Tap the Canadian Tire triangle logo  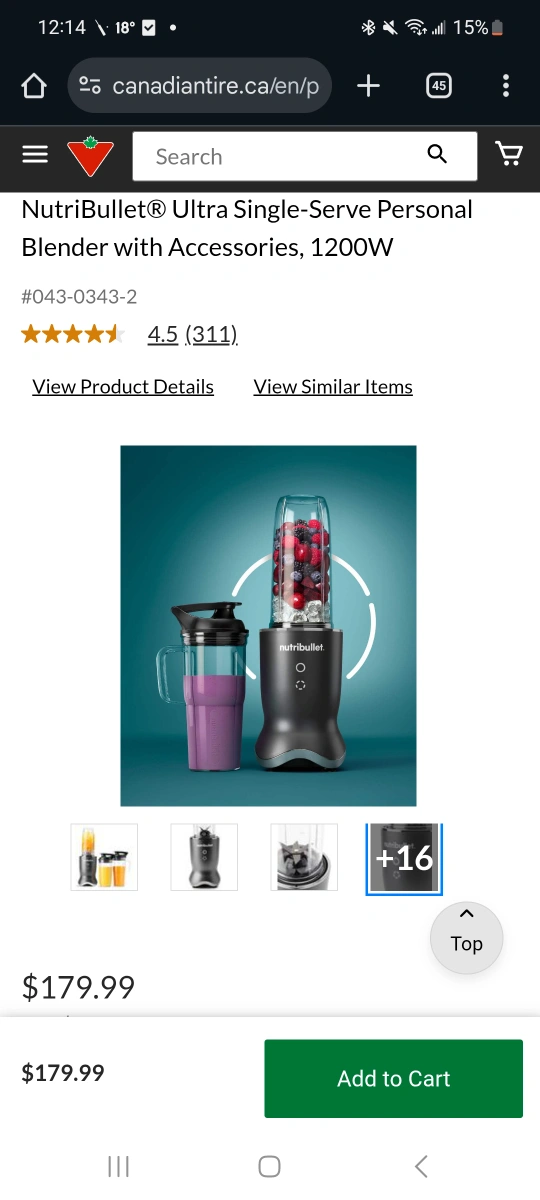tap(90, 156)
